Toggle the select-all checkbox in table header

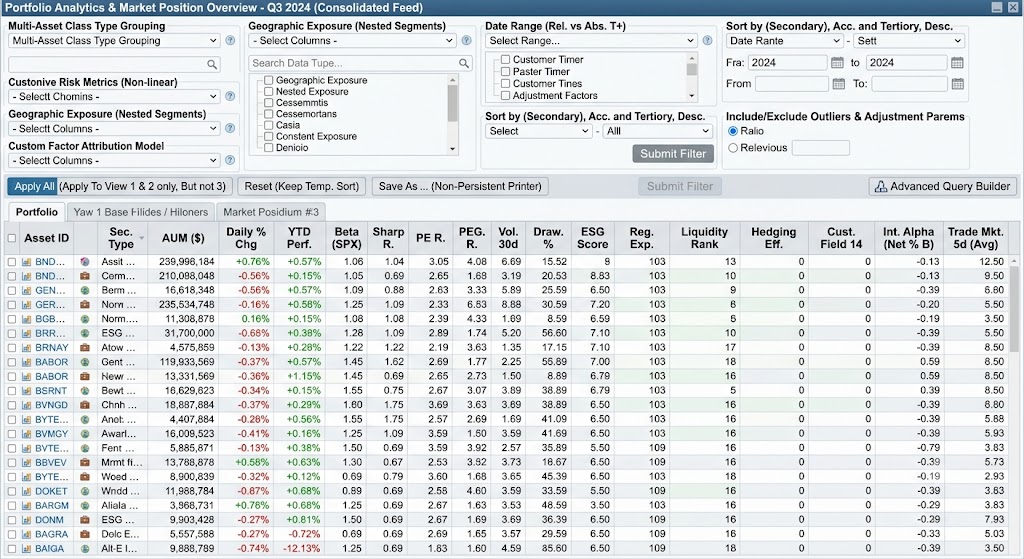12,238
